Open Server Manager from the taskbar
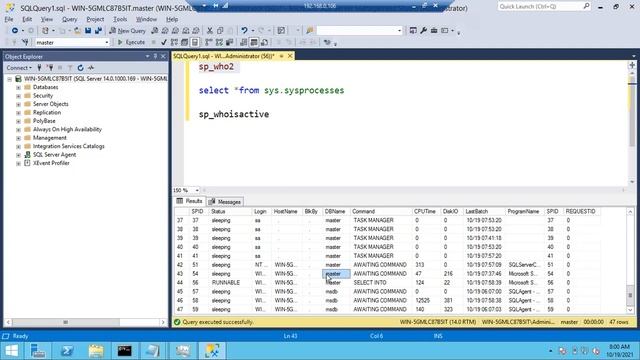 (x=38, y=351)
